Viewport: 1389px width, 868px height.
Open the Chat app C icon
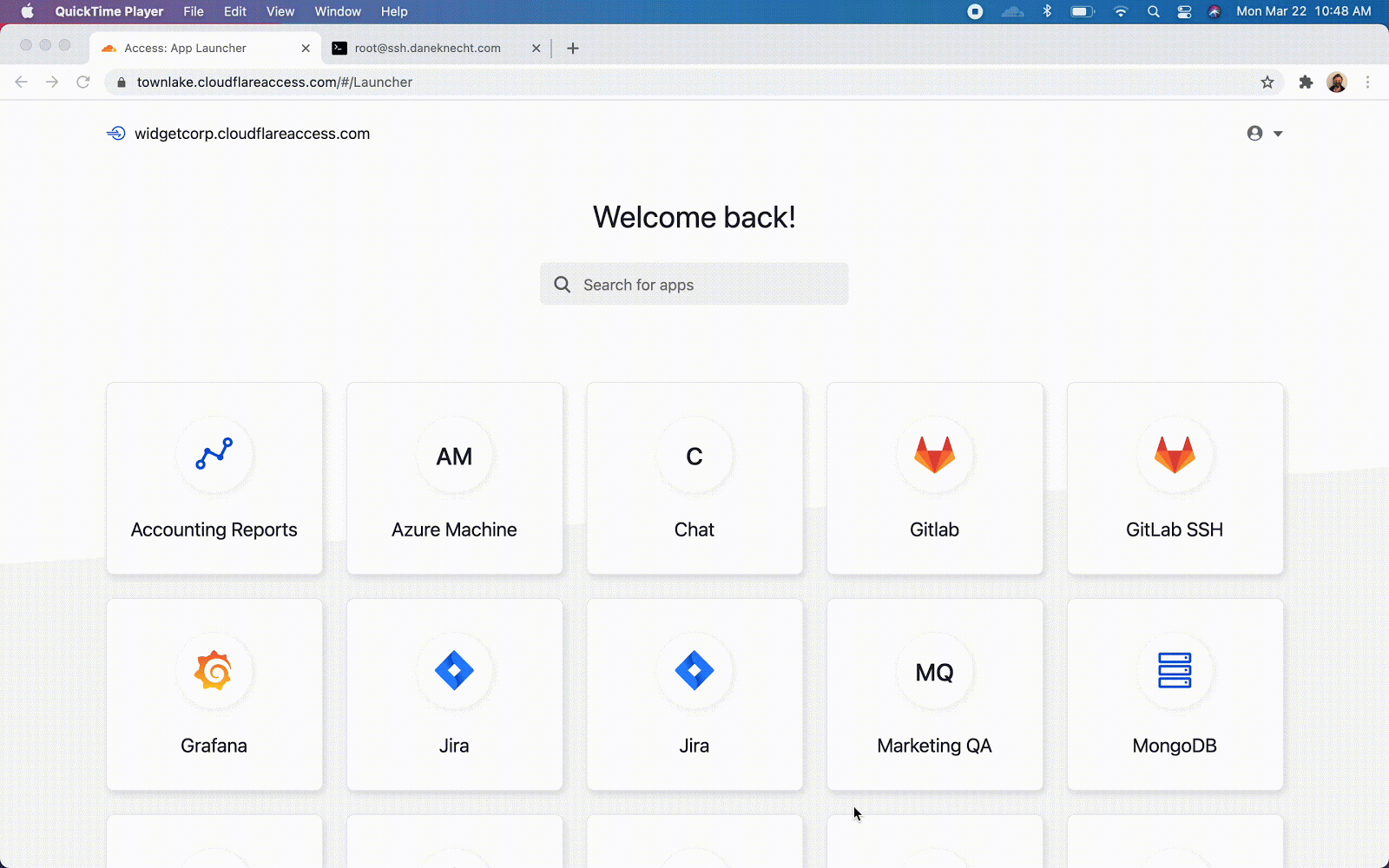pyautogui.click(x=694, y=457)
